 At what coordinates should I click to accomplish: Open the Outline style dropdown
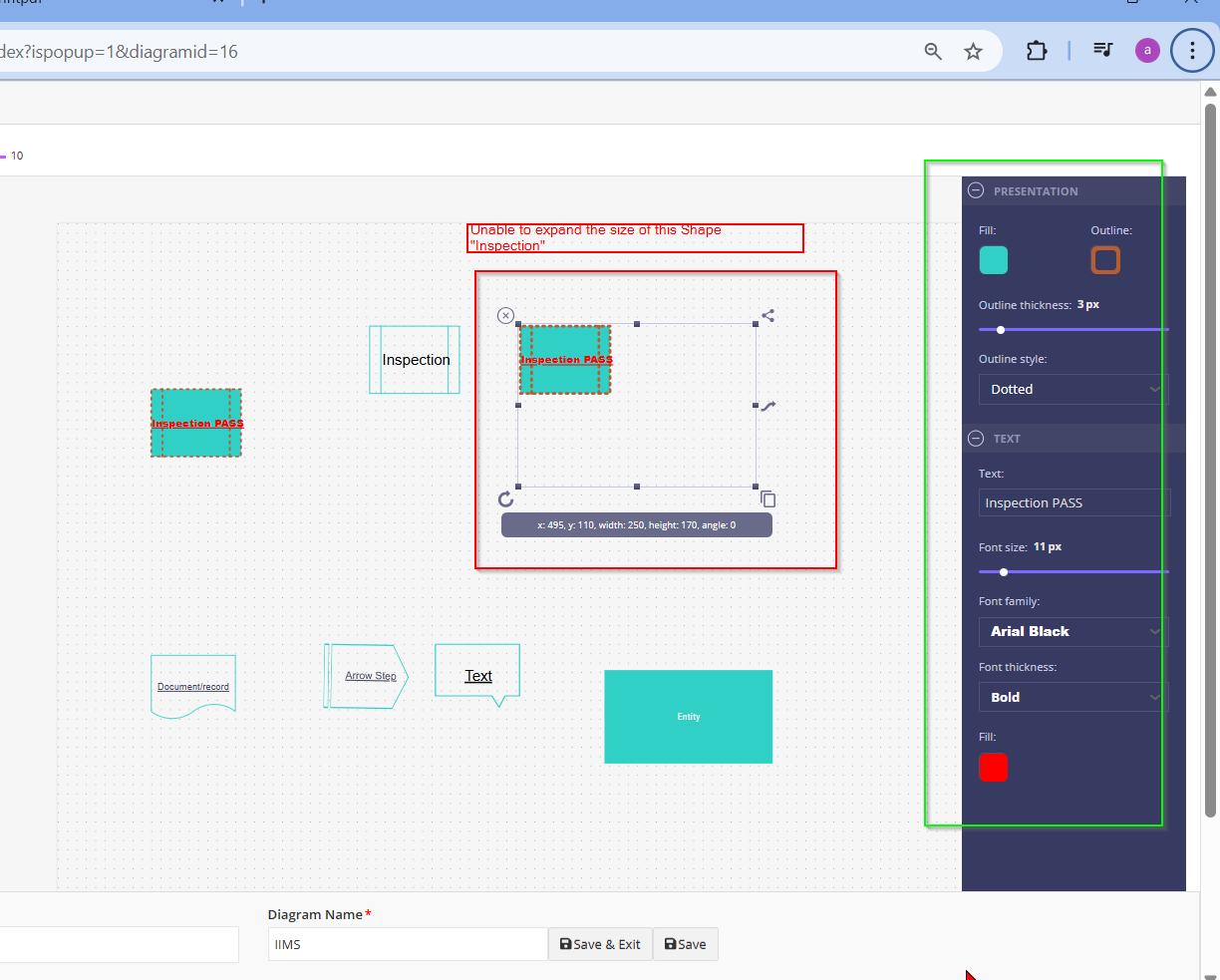pyautogui.click(x=1073, y=389)
